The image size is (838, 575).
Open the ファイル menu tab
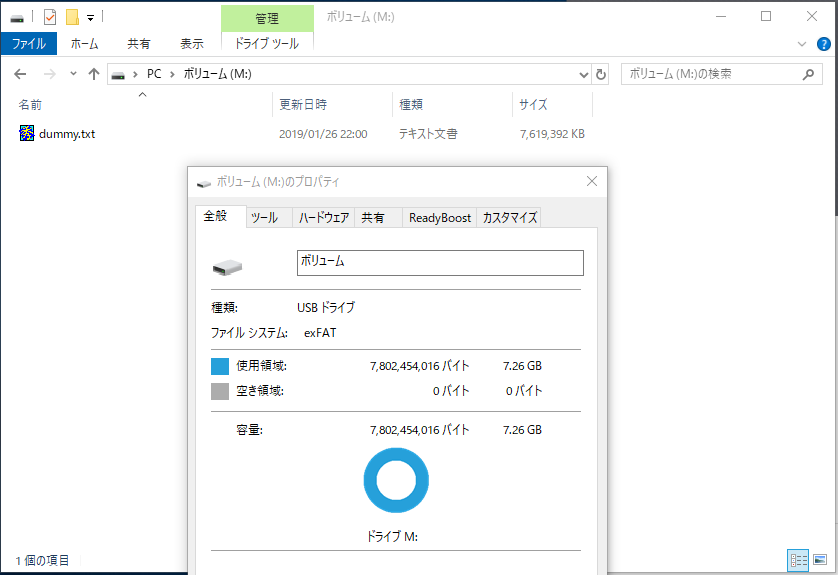[x=29, y=44]
